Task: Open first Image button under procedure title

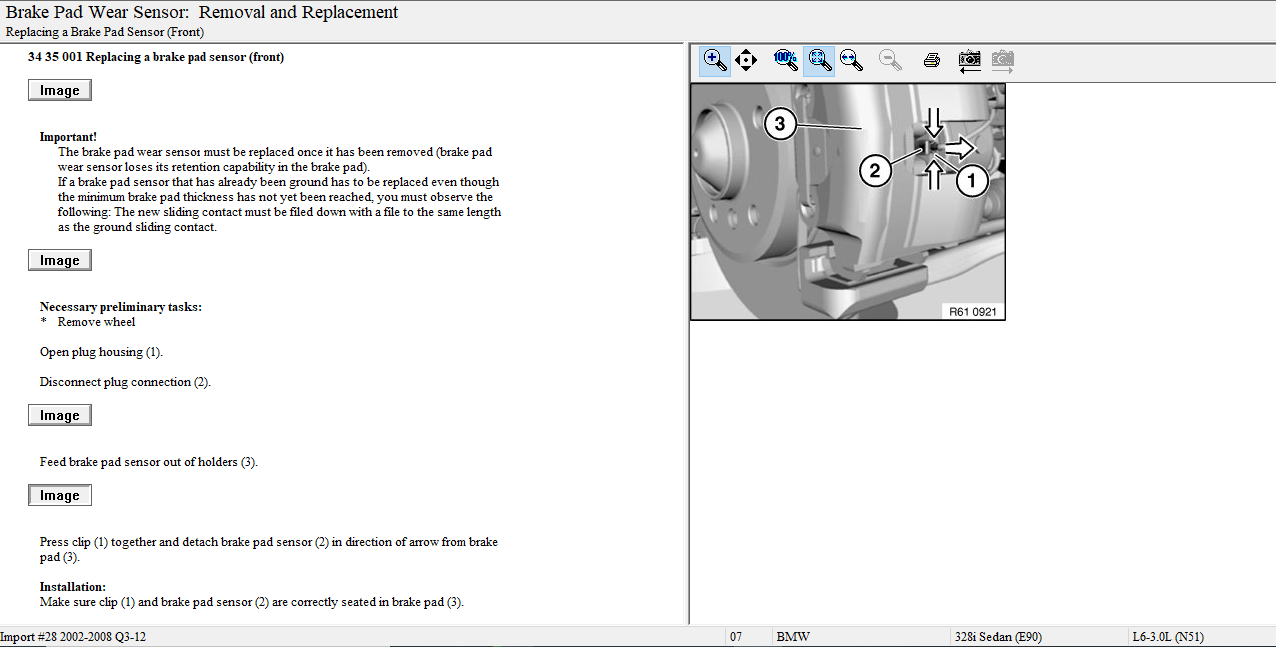Action: [x=60, y=91]
